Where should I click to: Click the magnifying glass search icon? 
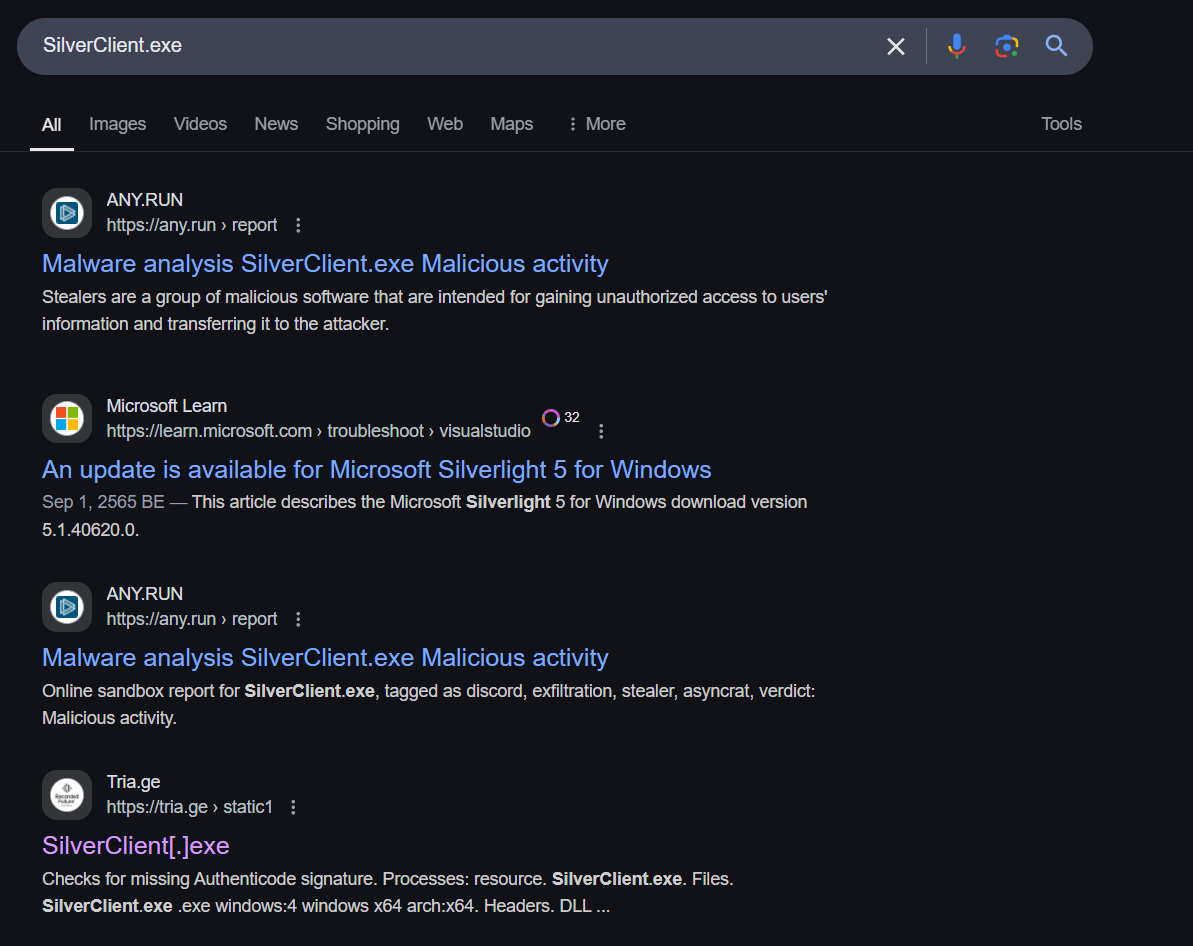pyautogui.click(x=1056, y=46)
